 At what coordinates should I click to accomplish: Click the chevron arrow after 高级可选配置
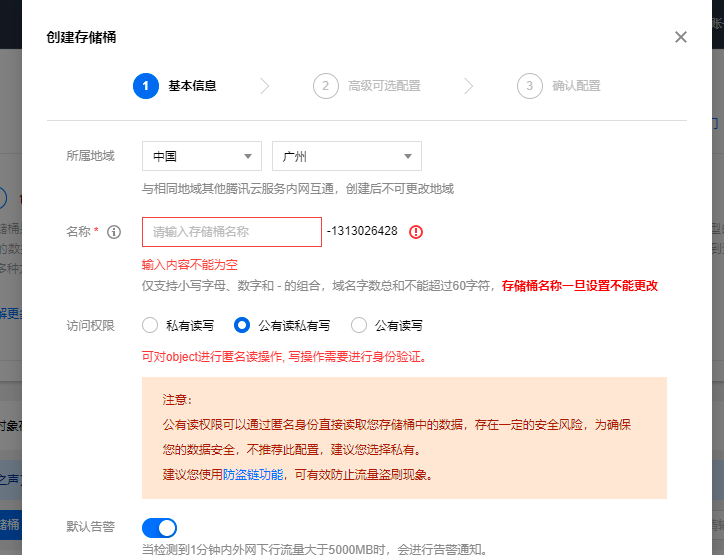click(470, 86)
